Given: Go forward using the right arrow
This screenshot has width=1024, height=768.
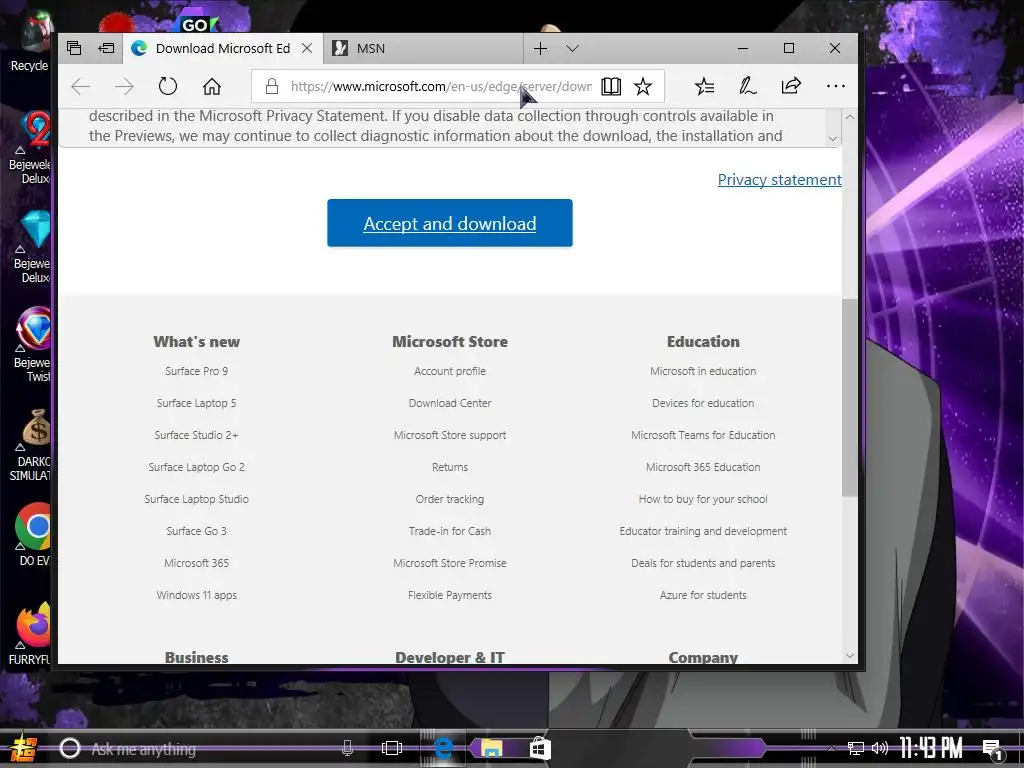Looking at the screenshot, I should pos(124,86).
